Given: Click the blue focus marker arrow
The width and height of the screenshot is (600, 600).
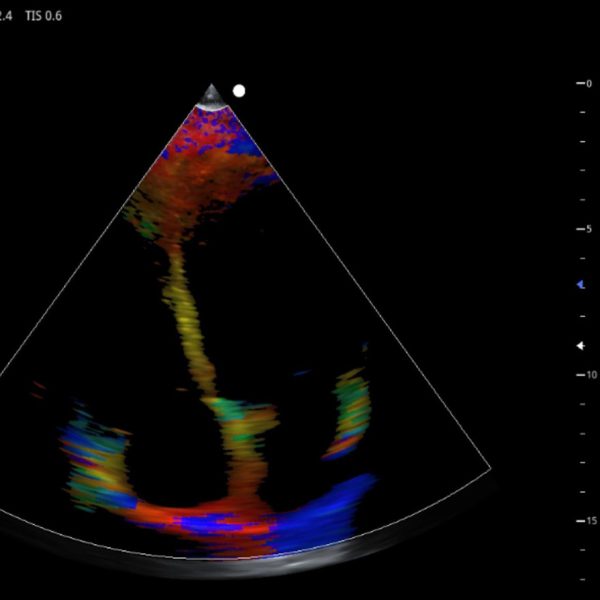Looking at the screenshot, I should [x=580, y=285].
